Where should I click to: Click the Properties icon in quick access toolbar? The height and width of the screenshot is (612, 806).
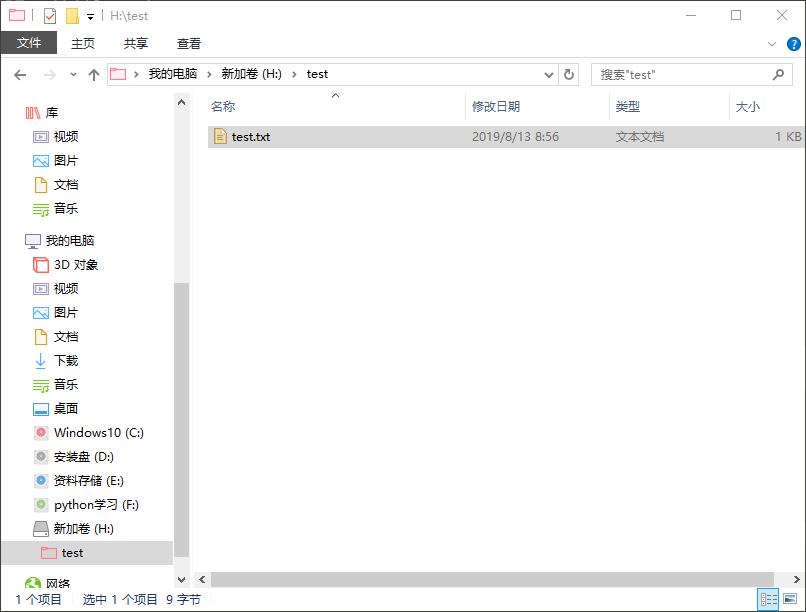click(x=50, y=16)
